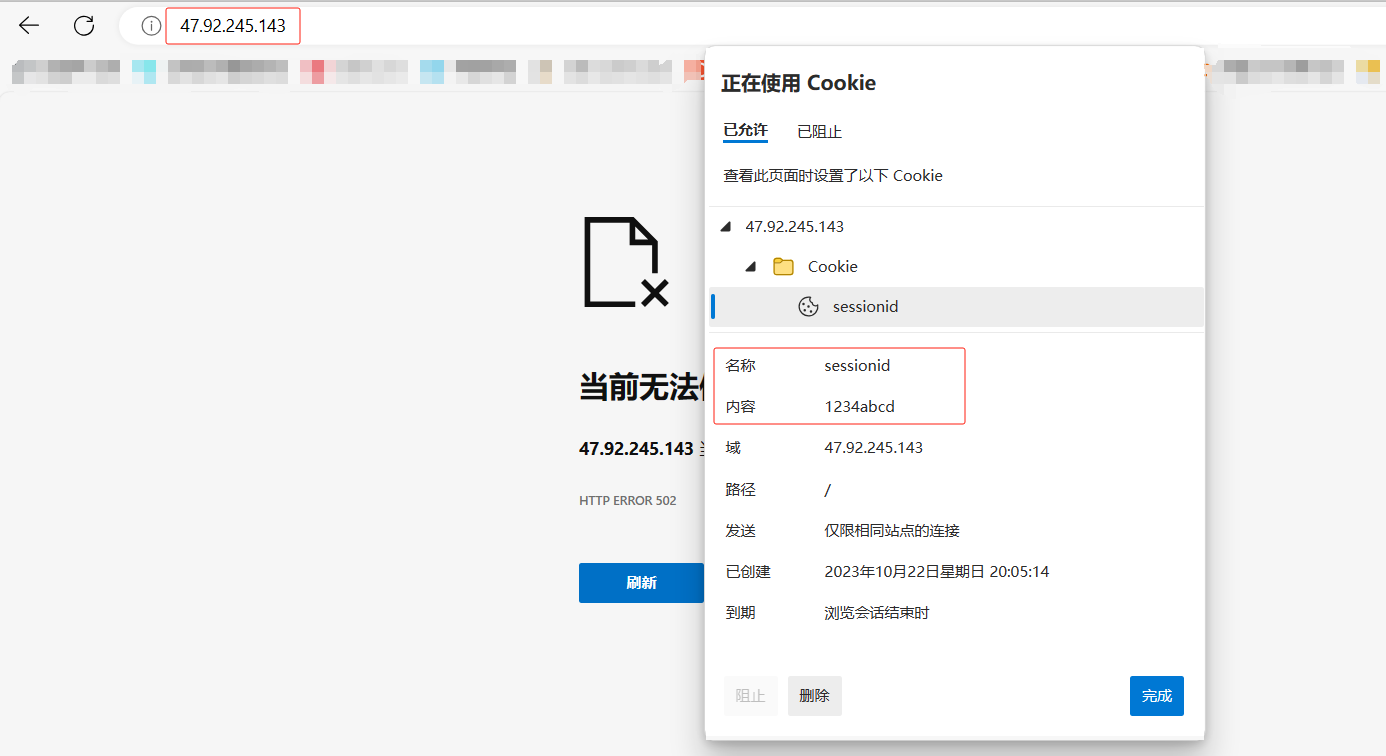This screenshot has width=1386, height=756.
Task: Collapse the Cookie folder node
Action: [751, 267]
